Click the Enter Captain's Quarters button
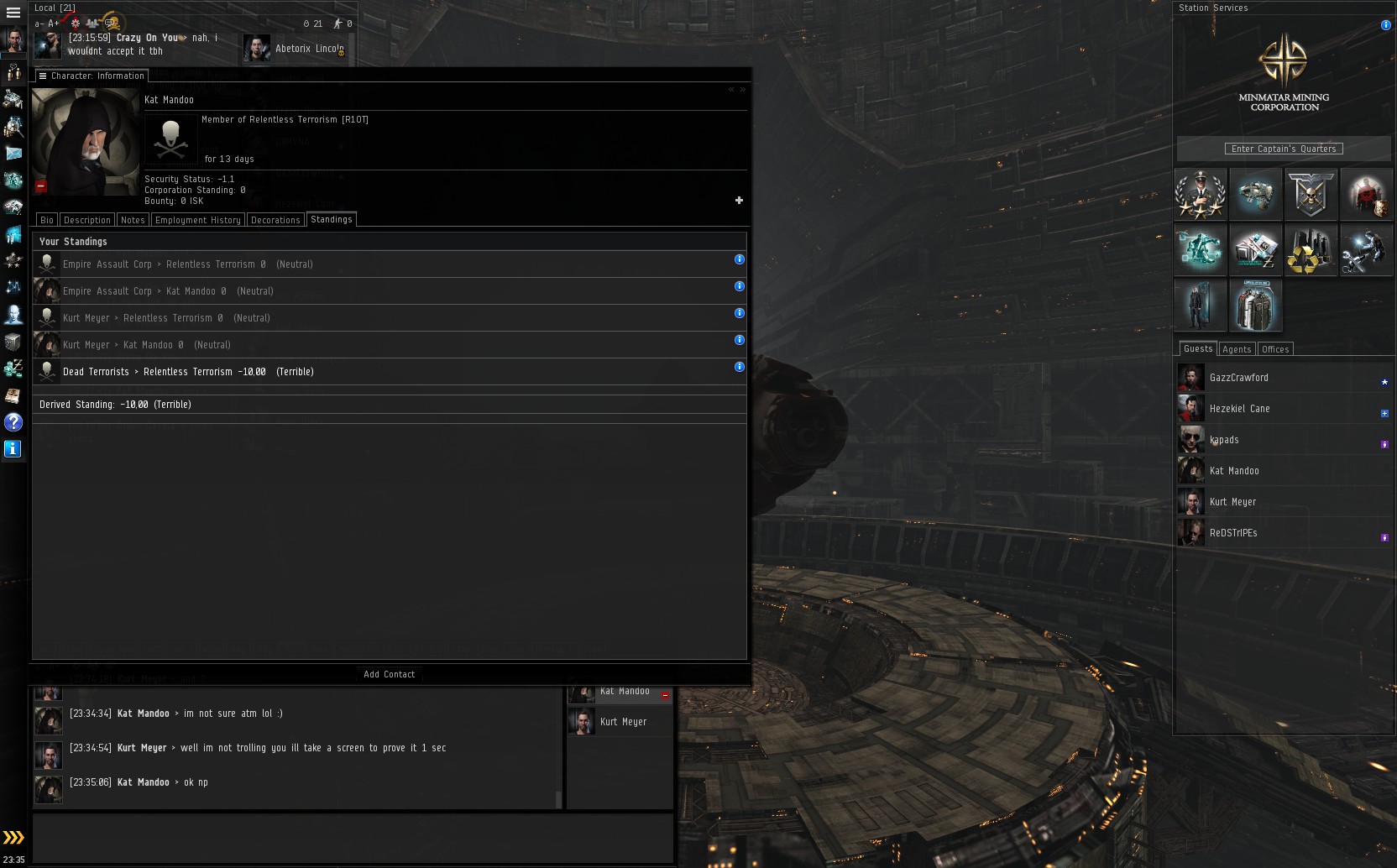 coord(1284,149)
